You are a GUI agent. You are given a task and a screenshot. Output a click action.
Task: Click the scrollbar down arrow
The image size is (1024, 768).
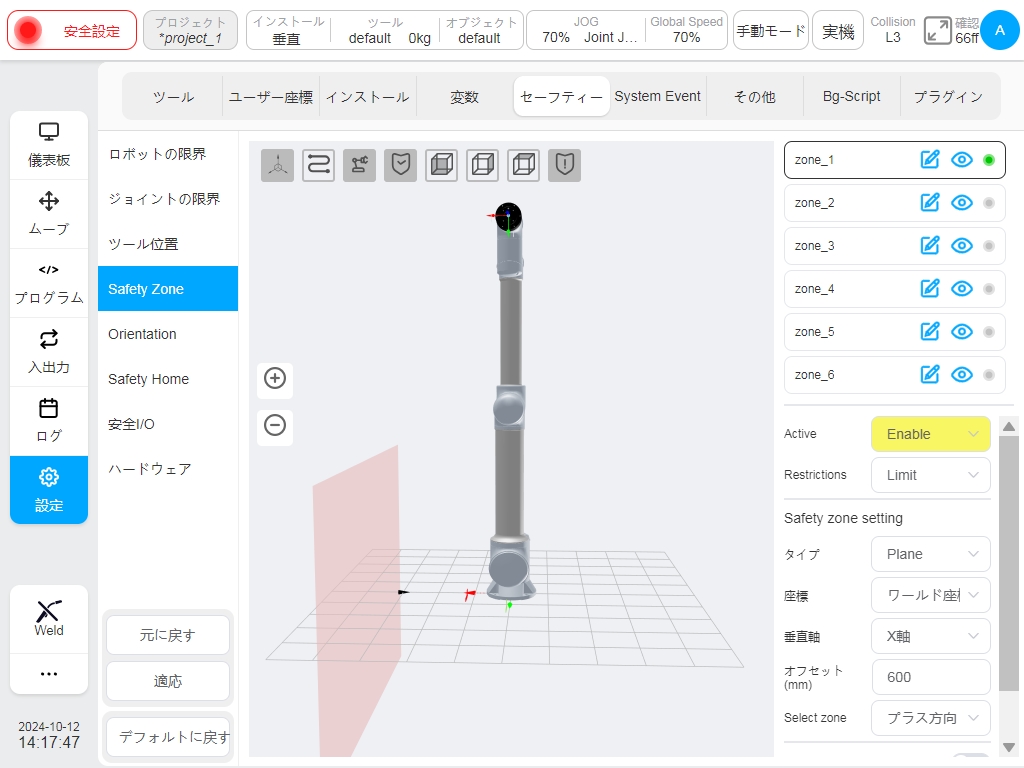click(1009, 746)
